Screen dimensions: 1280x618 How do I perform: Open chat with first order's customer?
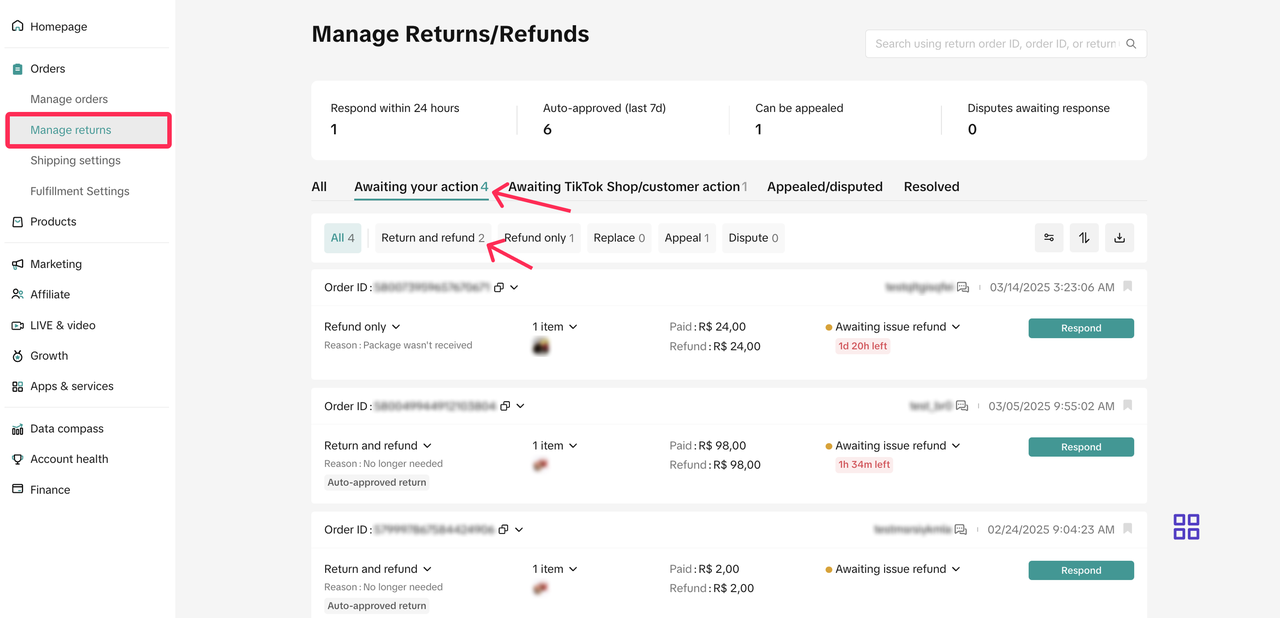(963, 288)
